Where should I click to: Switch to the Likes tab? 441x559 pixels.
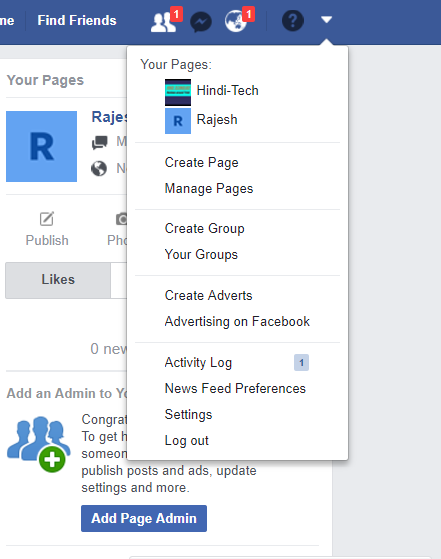(58, 280)
